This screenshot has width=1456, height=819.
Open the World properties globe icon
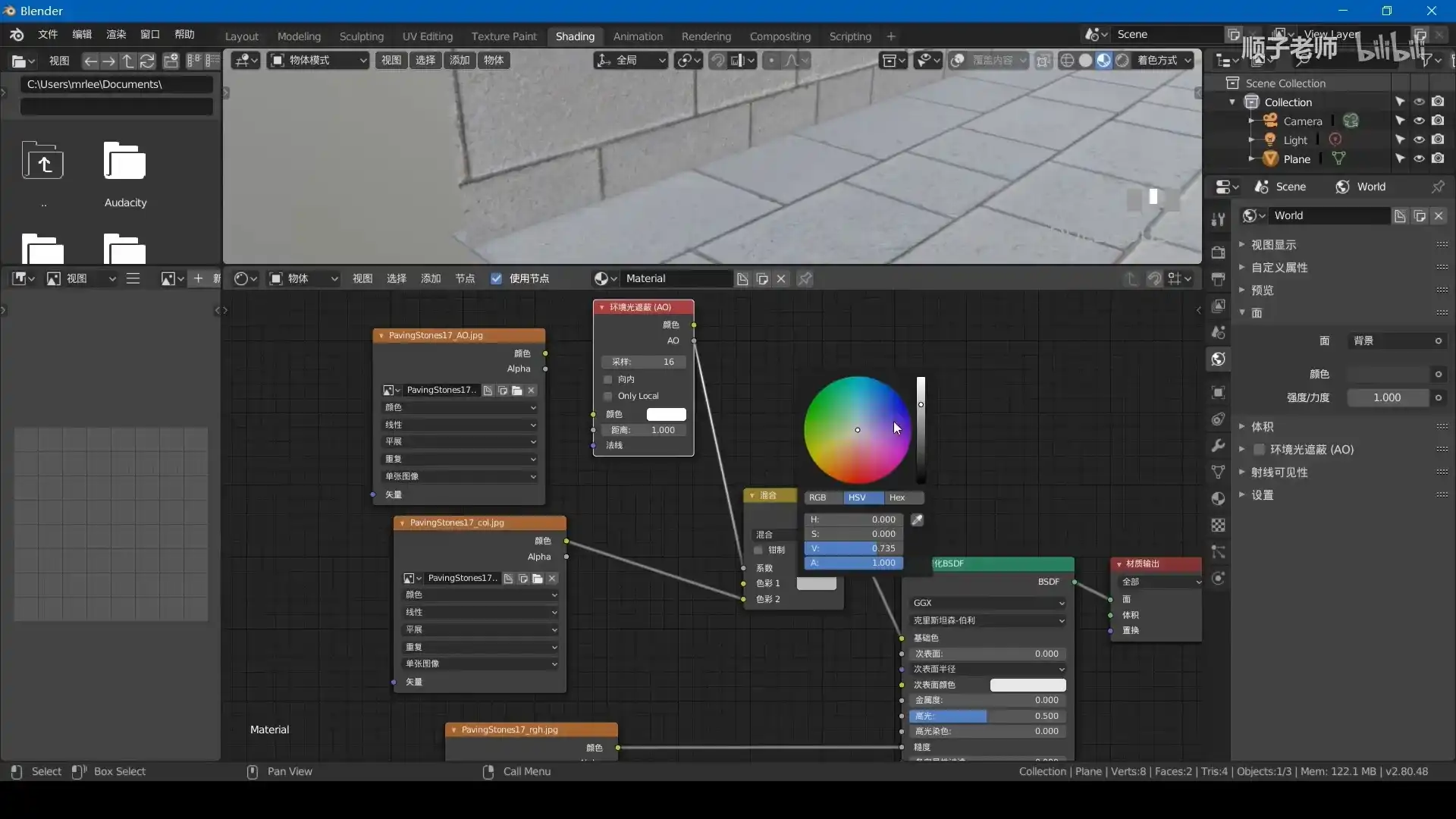point(1219,359)
